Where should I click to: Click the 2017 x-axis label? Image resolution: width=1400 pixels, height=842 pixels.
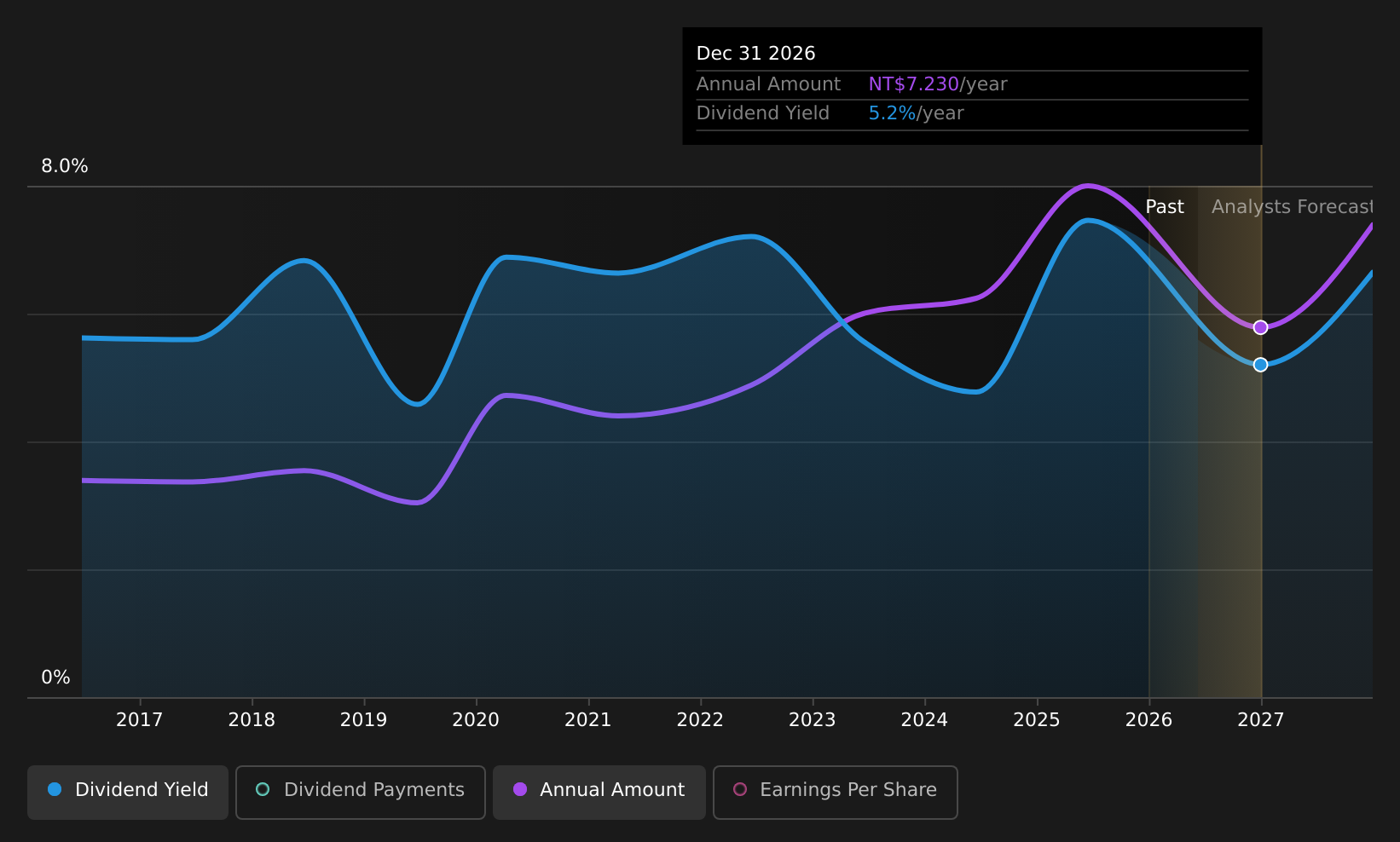point(140,720)
